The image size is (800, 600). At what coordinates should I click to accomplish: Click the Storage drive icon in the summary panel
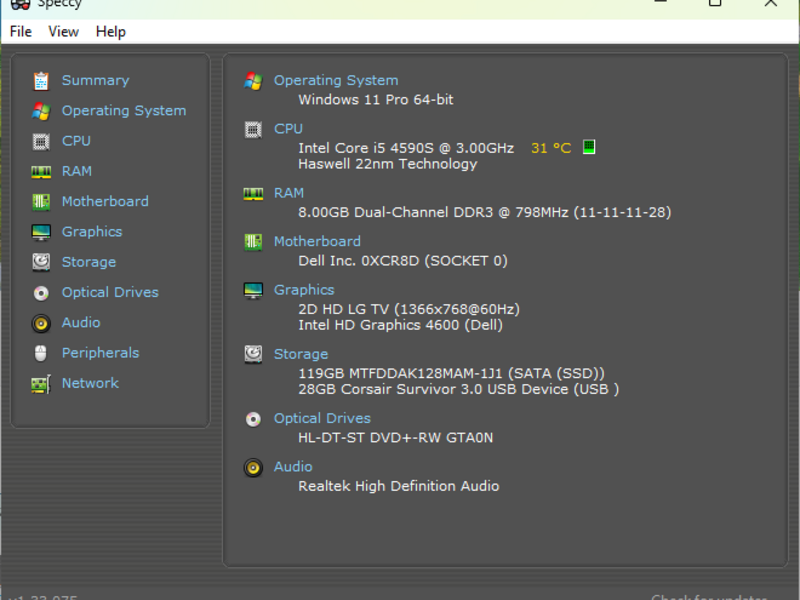pos(254,354)
